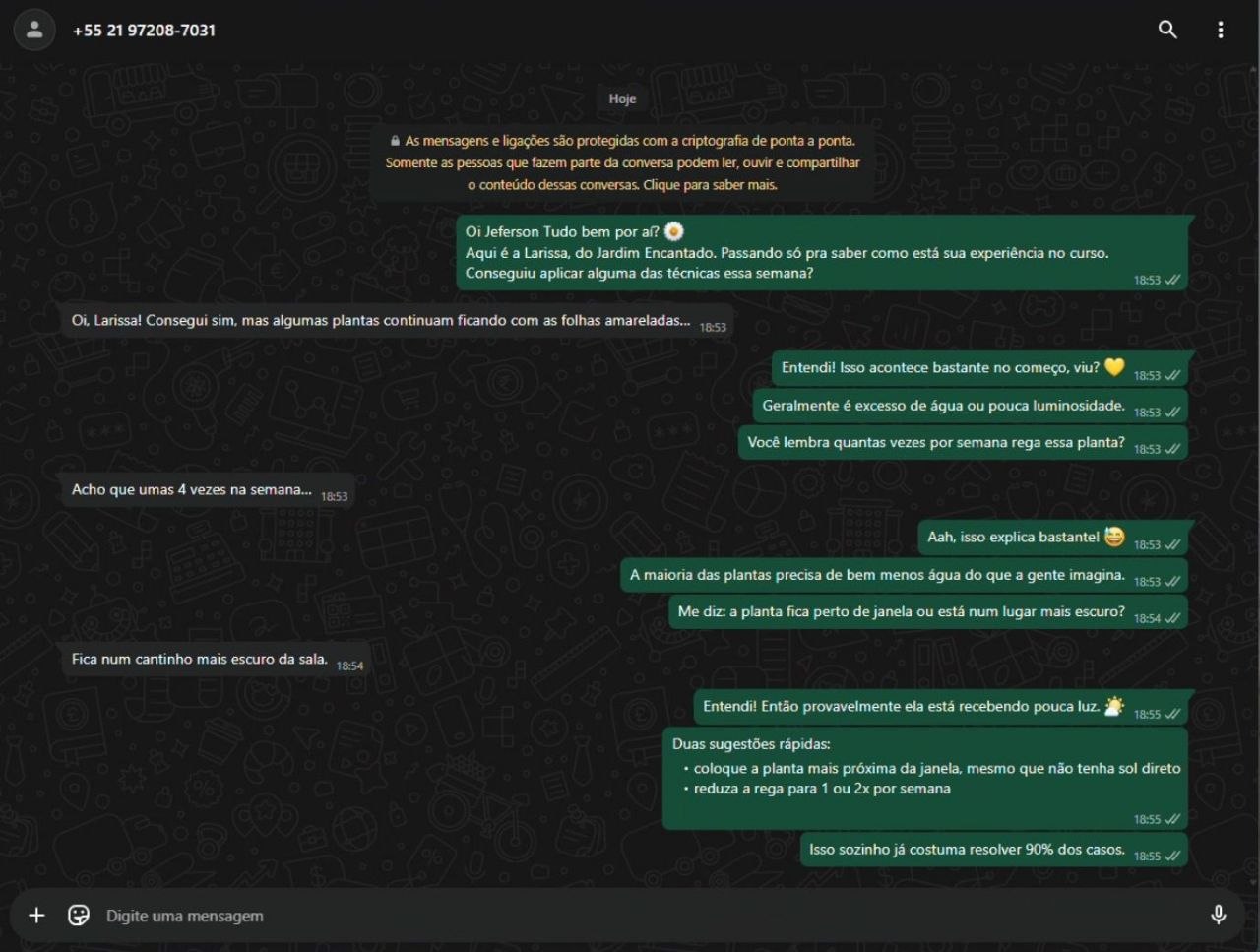Select the 'Hoje' date label
Screen dimensions: 1260x952
pos(622,98)
